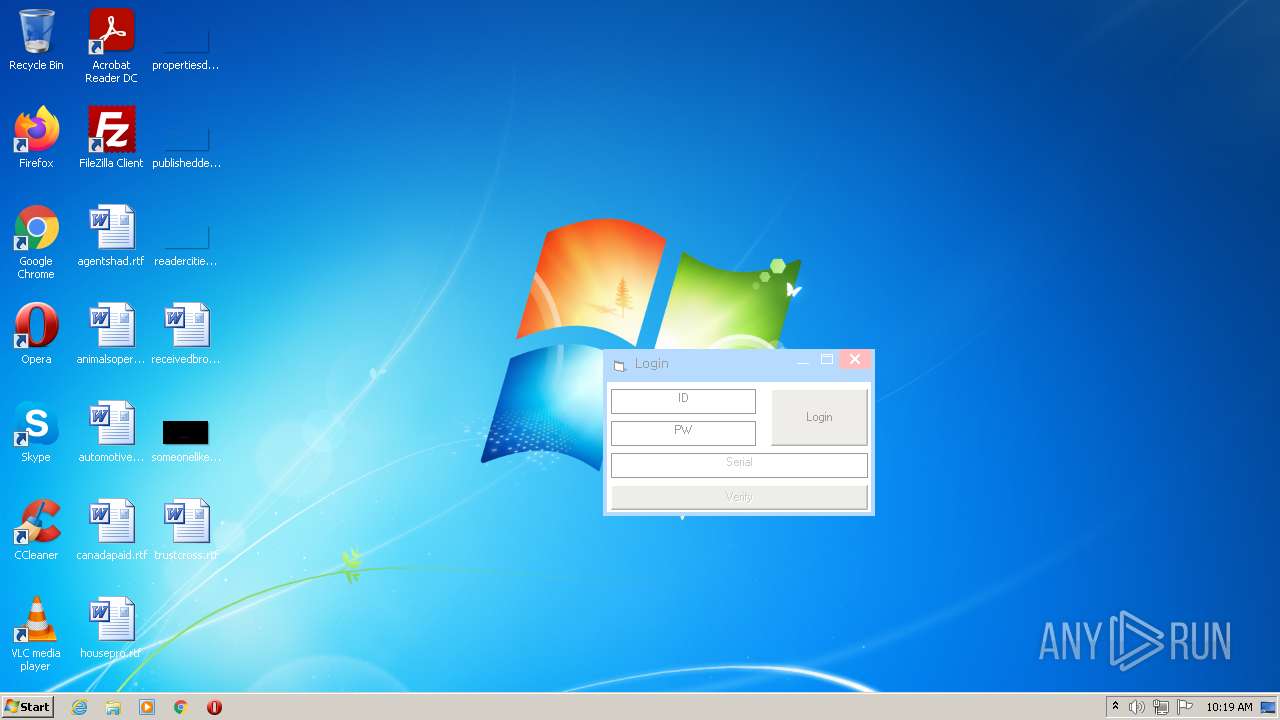Select the animalsoper document icon

point(111,334)
